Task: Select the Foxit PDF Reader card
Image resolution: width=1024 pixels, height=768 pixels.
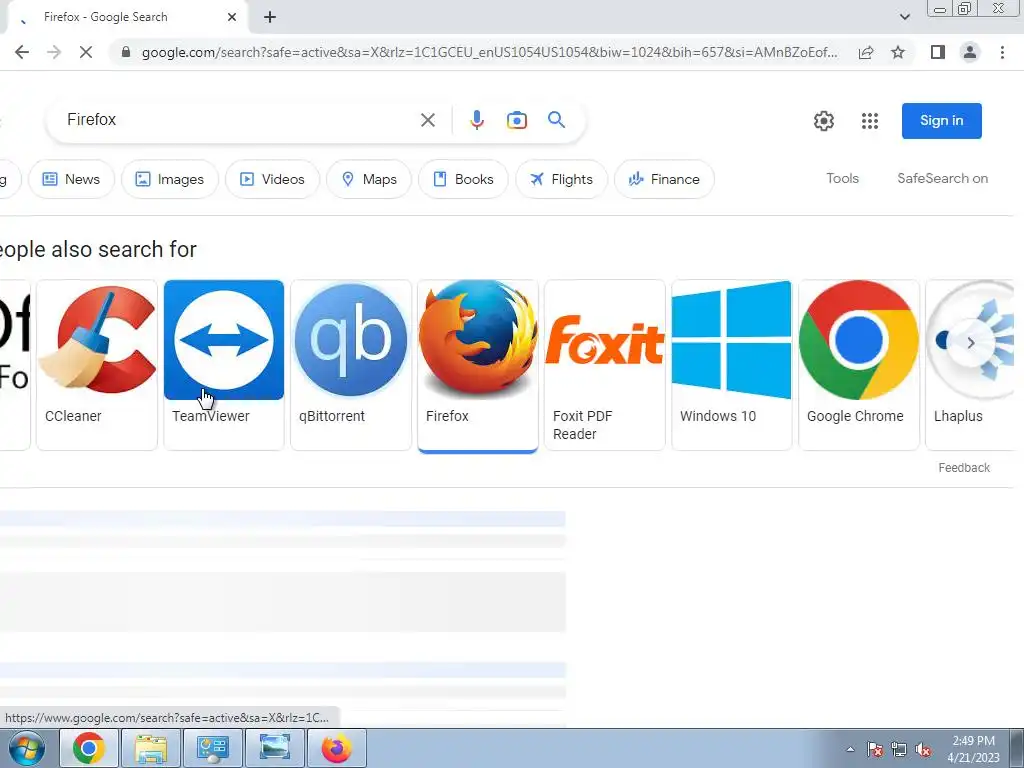Action: tap(605, 364)
